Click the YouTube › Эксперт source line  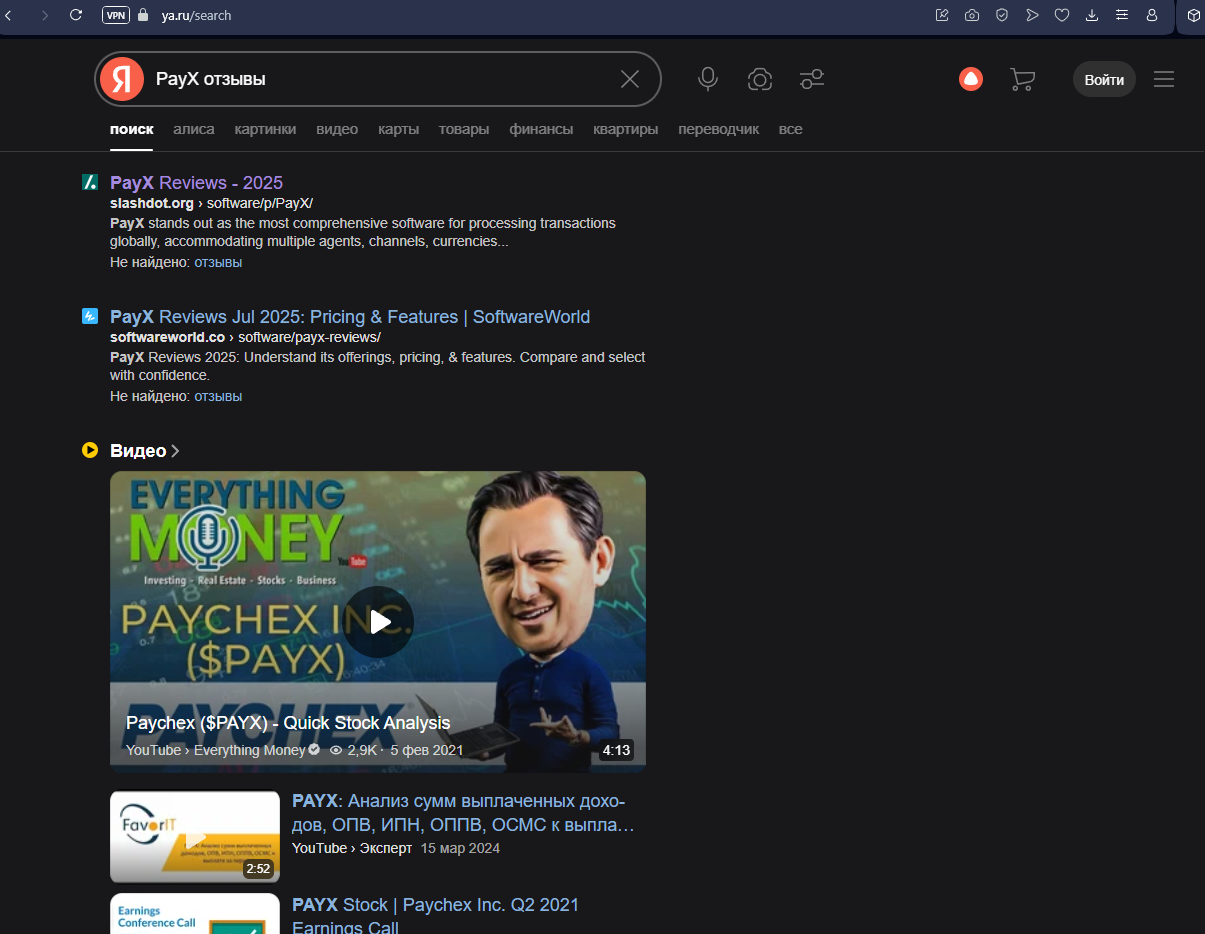[x=352, y=848]
